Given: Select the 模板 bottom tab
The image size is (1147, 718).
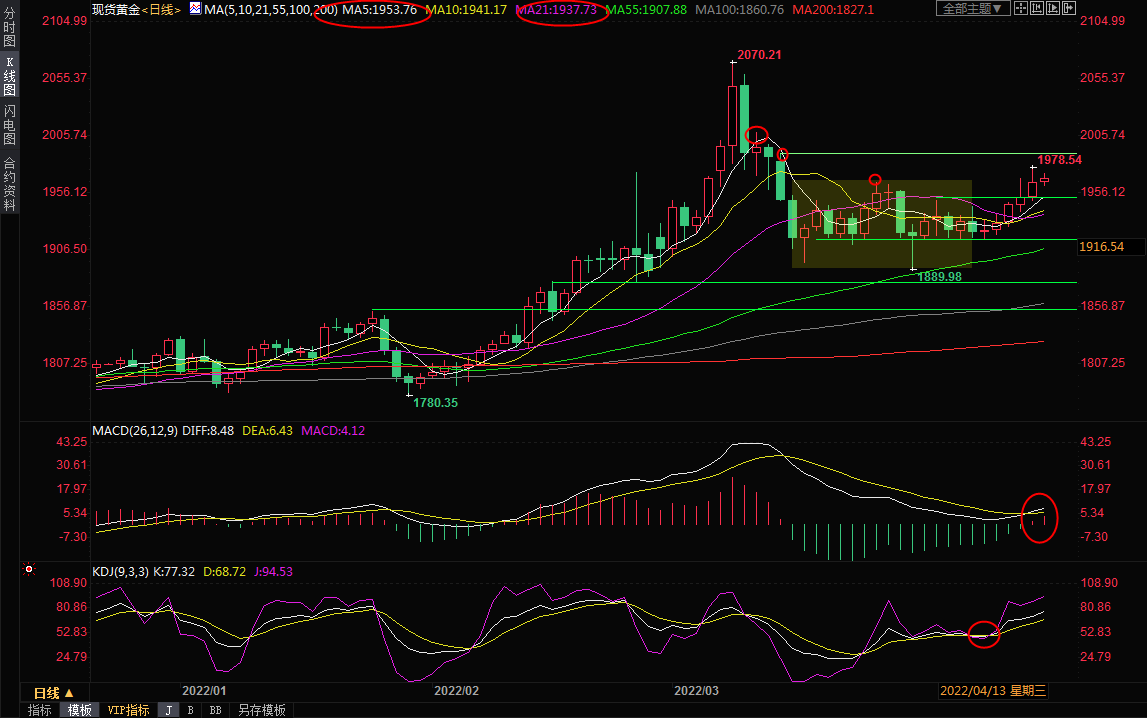Looking at the screenshot, I should 80,710.
